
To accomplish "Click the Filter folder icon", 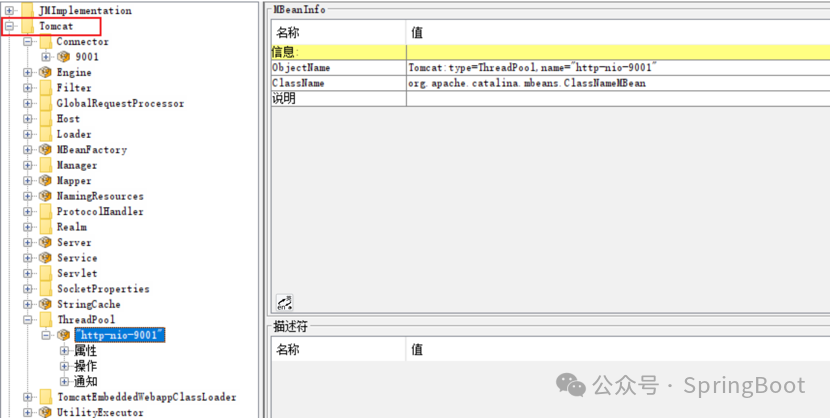I will [x=46, y=88].
